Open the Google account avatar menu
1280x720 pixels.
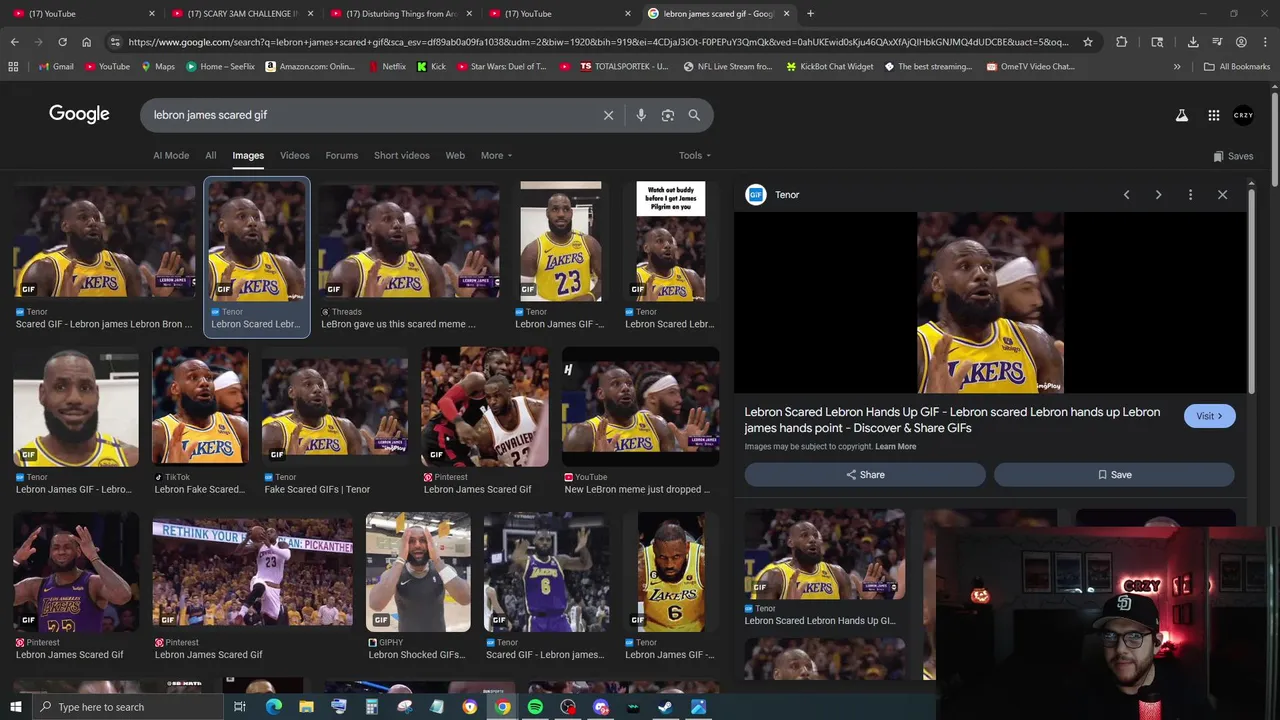coord(1243,115)
